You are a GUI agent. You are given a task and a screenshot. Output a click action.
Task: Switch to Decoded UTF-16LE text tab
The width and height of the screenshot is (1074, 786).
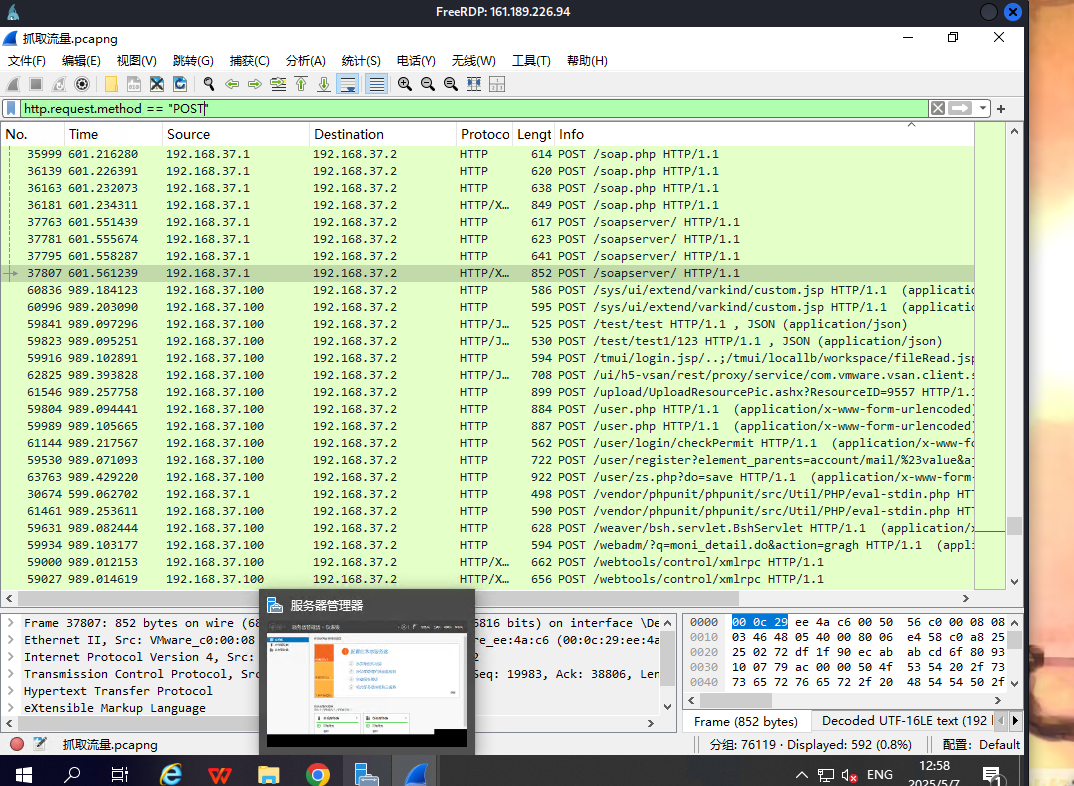[905, 721]
